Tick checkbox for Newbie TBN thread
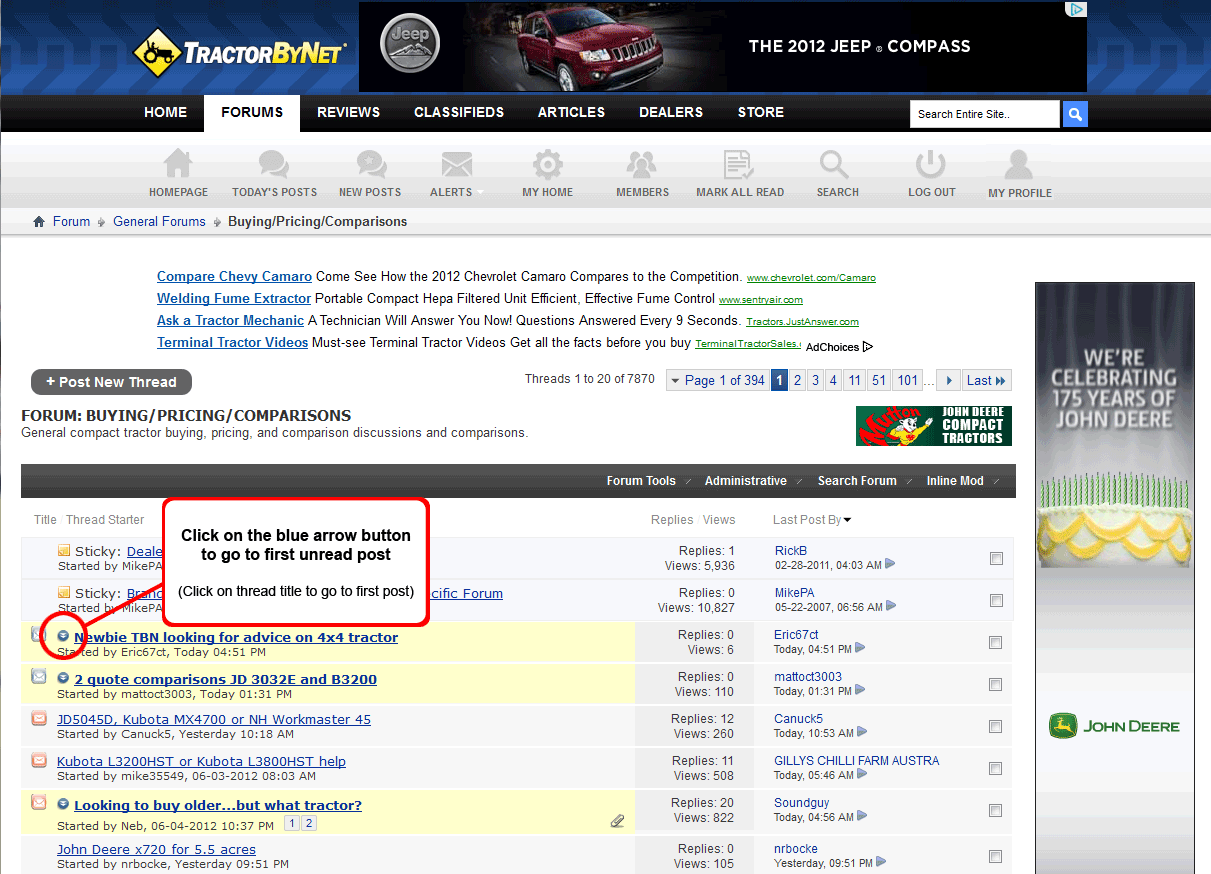Image resolution: width=1211 pixels, height=874 pixels. click(996, 643)
